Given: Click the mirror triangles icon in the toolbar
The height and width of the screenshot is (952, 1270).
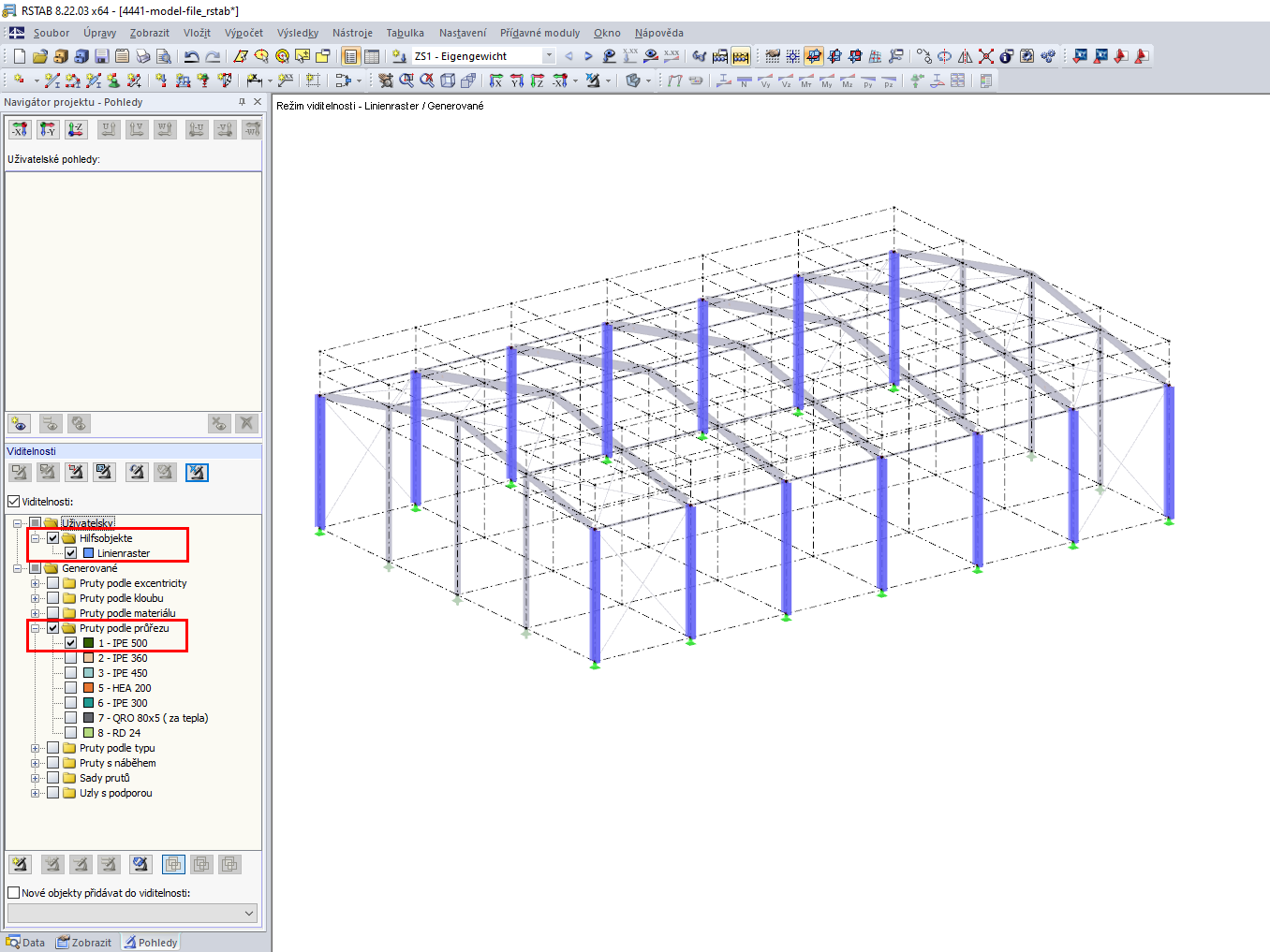Looking at the screenshot, I should point(966,56).
